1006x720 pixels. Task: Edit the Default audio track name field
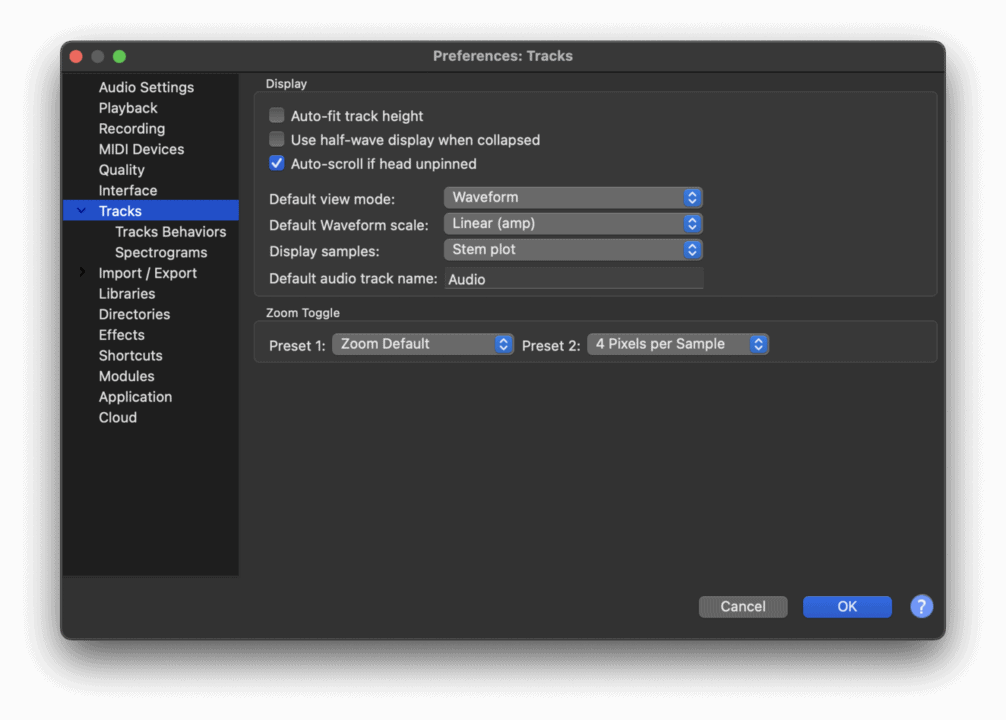click(573, 279)
